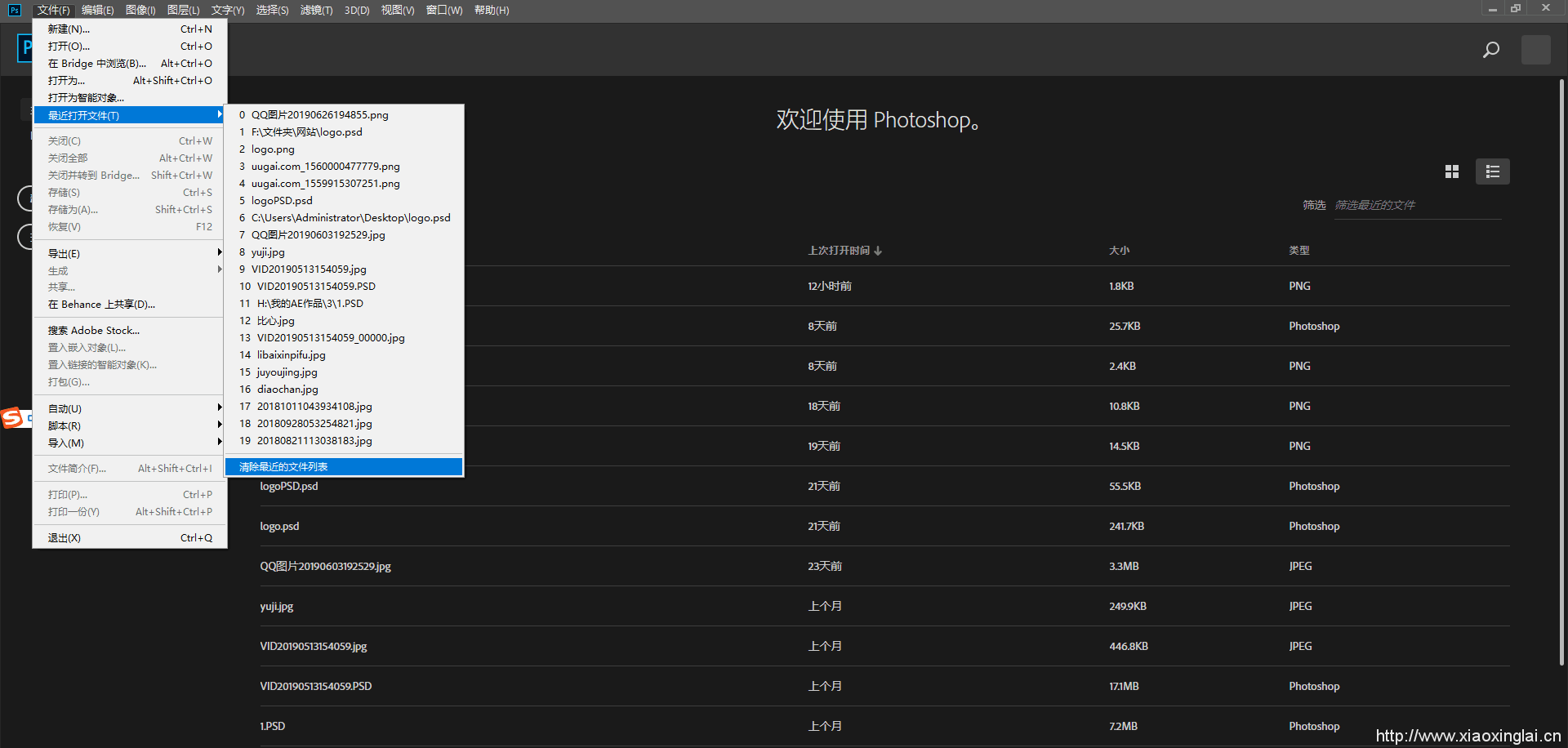Open QQ图片20190603192529.jpg list row
This screenshot has height=748, width=1568.
coord(884,566)
